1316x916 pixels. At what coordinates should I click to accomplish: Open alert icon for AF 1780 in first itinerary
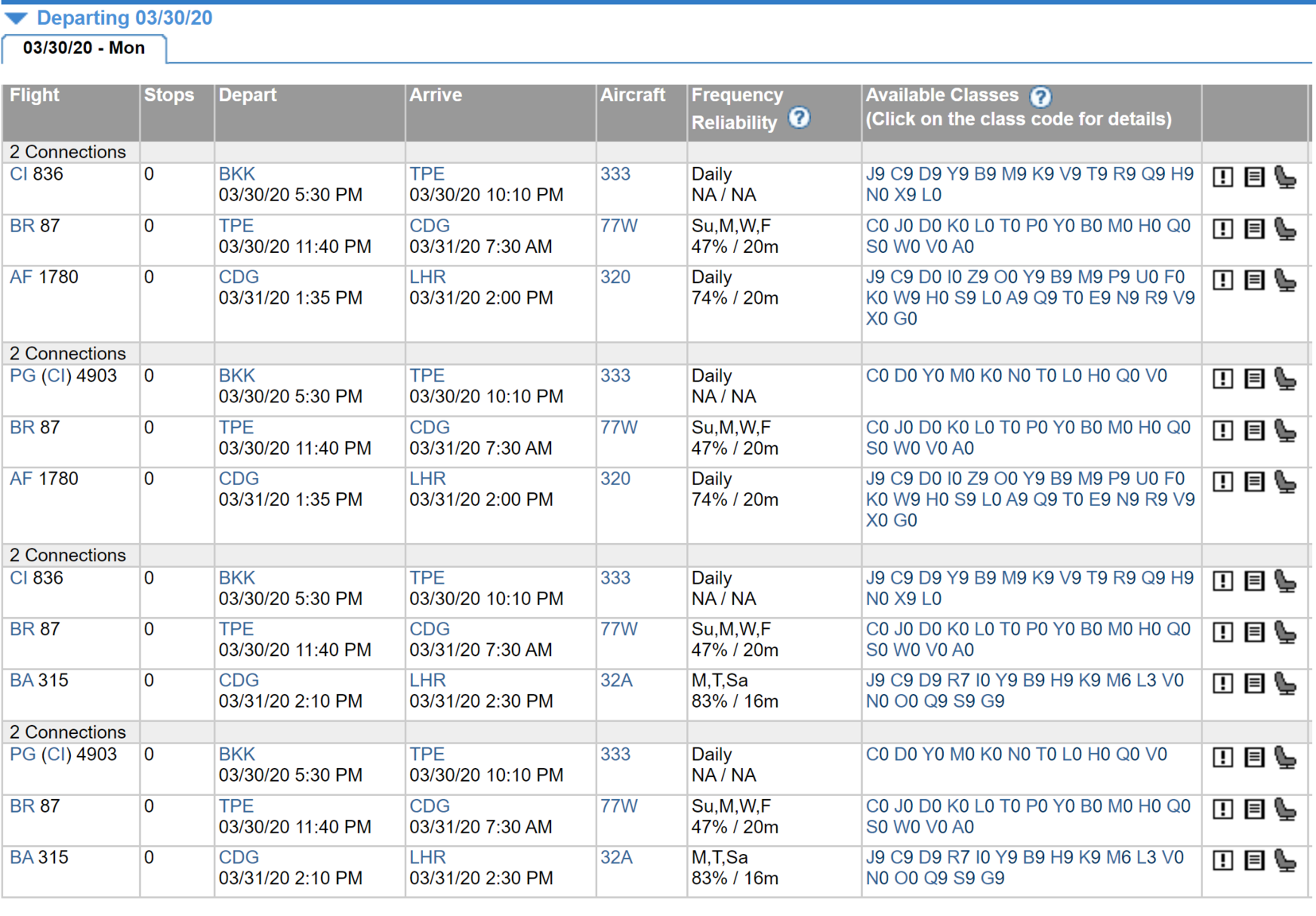point(1223,280)
